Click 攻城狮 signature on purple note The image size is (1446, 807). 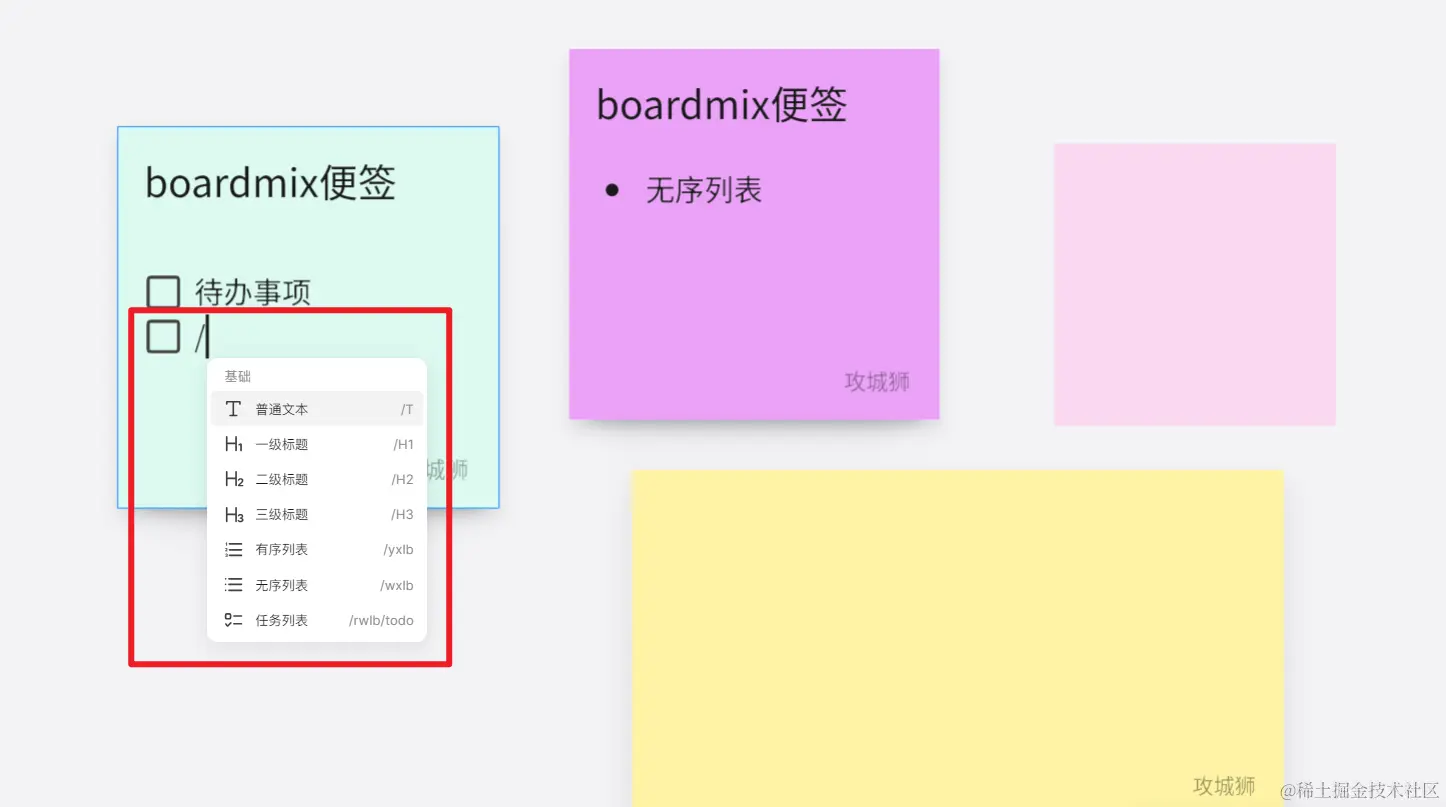point(877,381)
